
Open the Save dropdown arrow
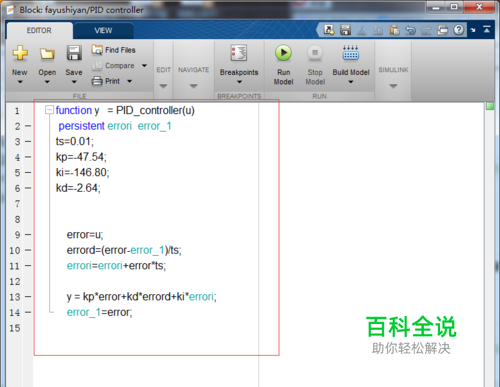(x=74, y=82)
